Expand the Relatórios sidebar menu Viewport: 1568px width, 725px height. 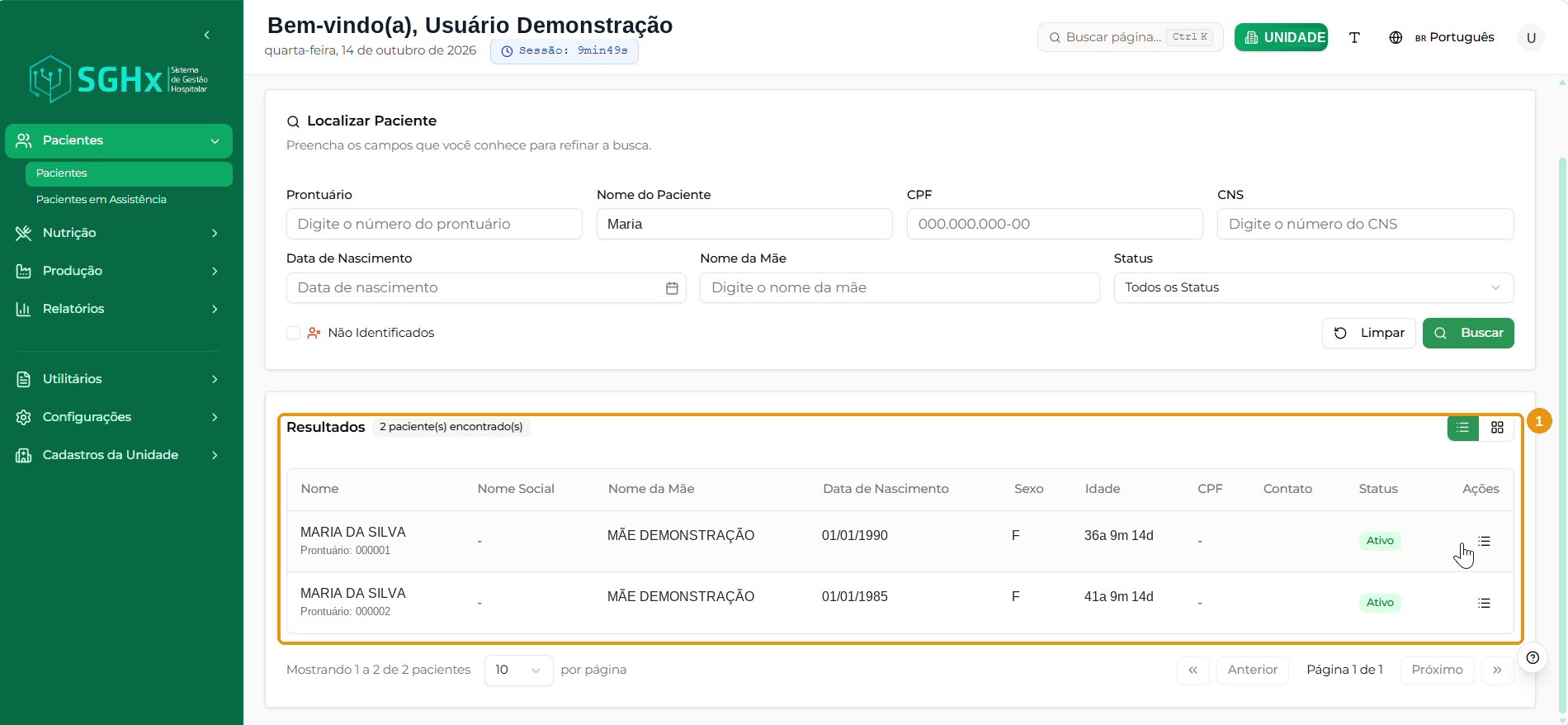point(119,309)
